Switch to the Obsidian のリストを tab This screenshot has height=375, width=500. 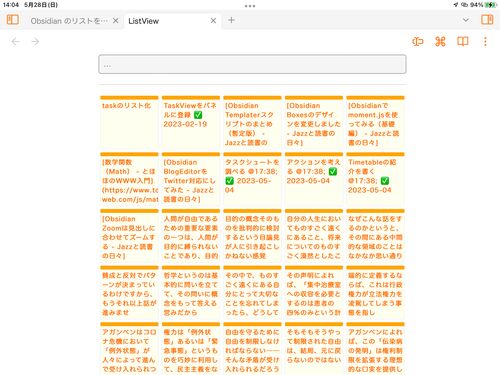coord(69,21)
